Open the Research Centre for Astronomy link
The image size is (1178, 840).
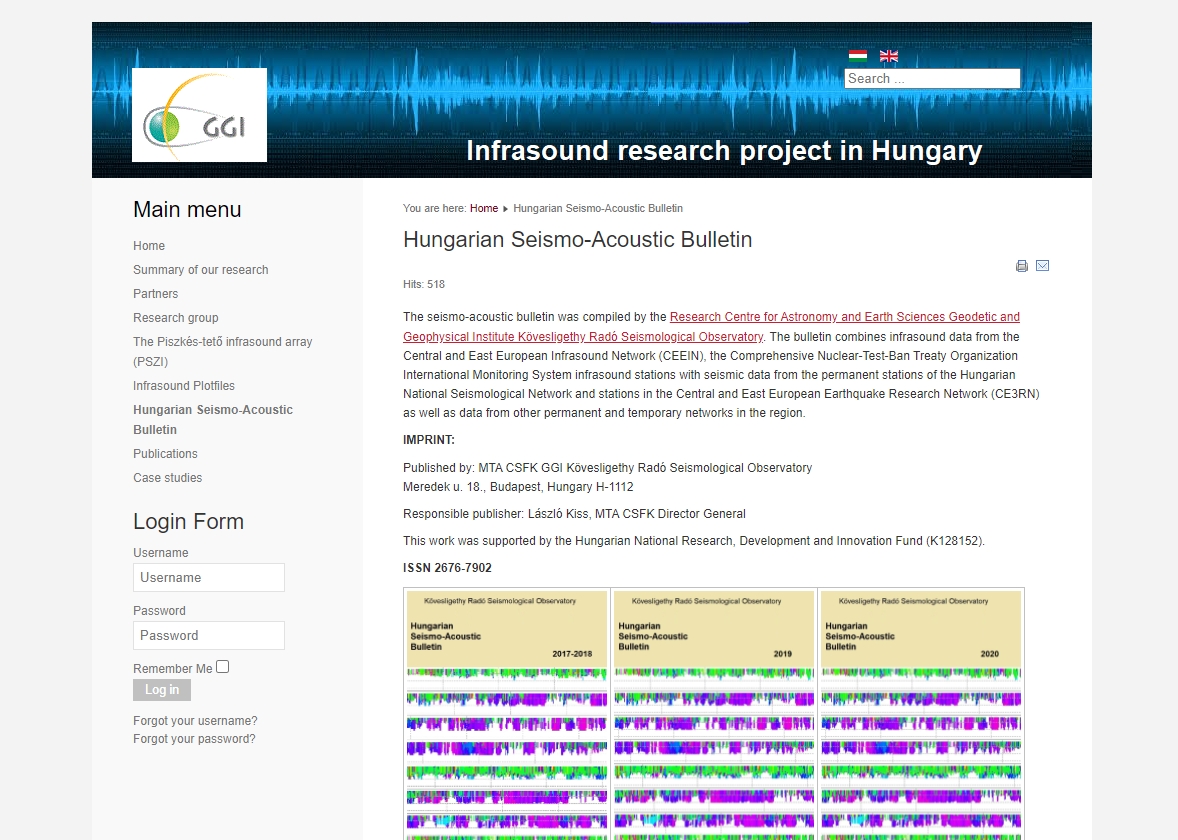point(711,327)
